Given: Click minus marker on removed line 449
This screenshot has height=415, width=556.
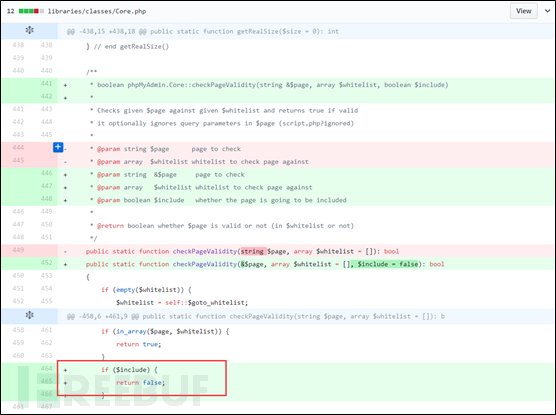Looking at the screenshot, I should [x=65, y=251].
